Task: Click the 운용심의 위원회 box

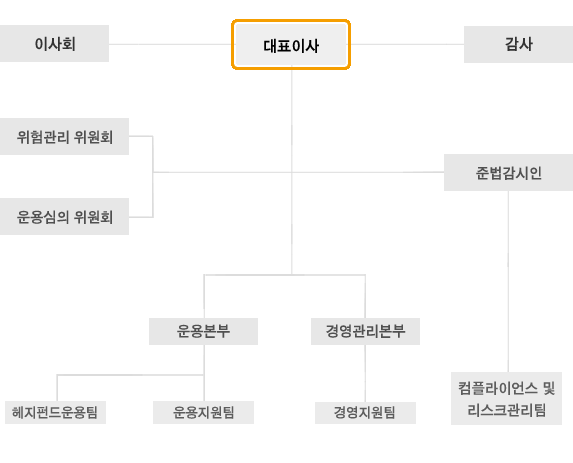Action: [64, 216]
